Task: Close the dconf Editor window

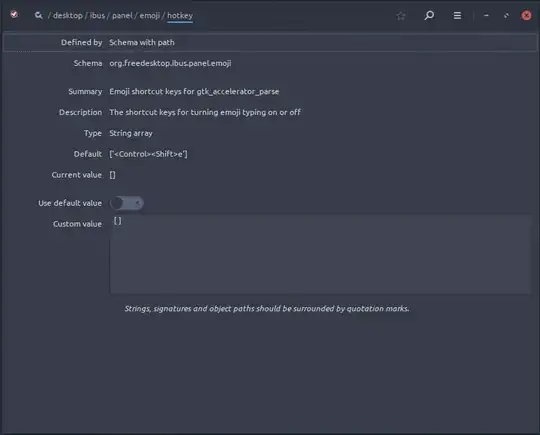Action: [x=526, y=15]
